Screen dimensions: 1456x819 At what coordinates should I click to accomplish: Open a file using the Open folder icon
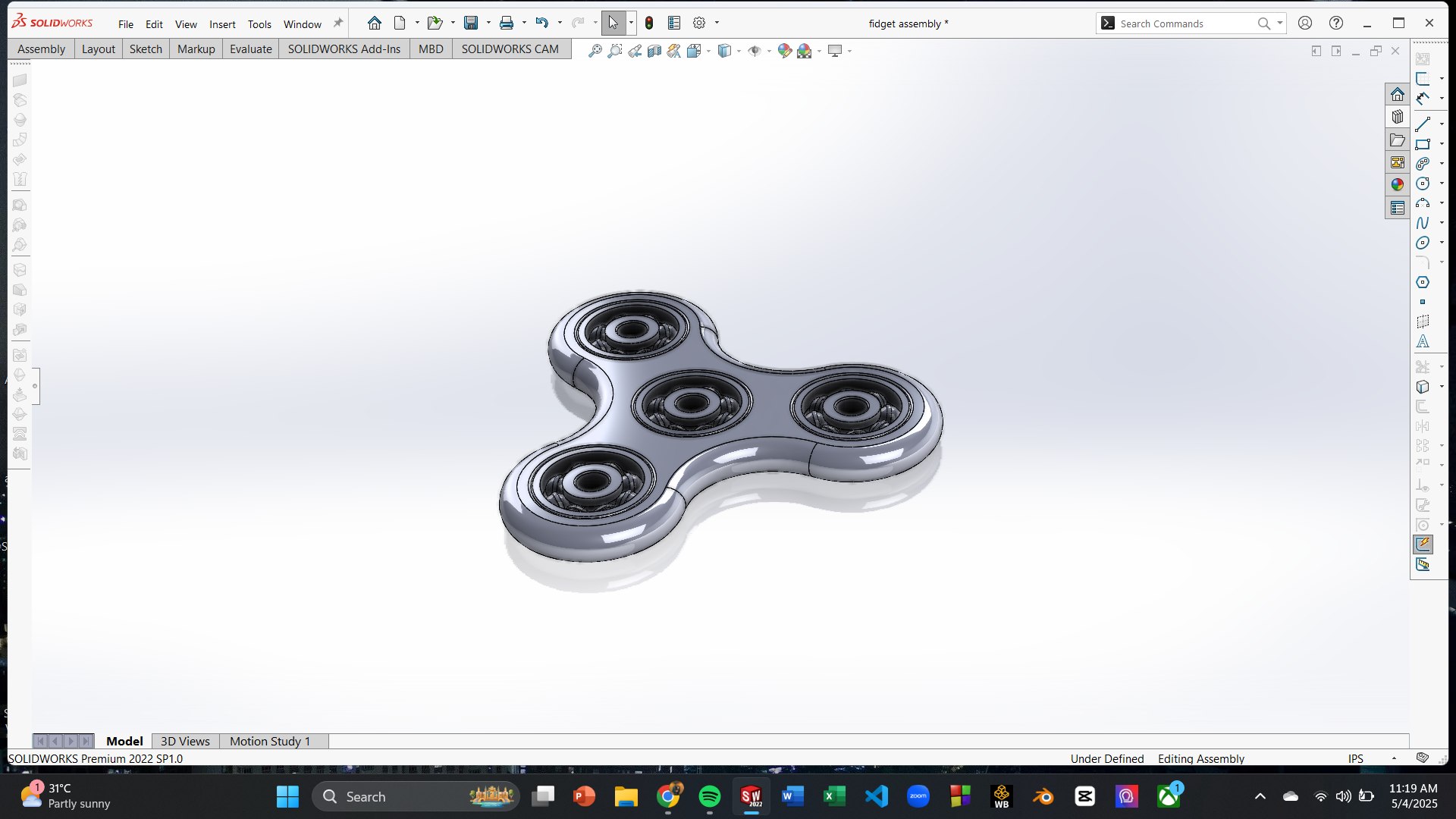(435, 24)
